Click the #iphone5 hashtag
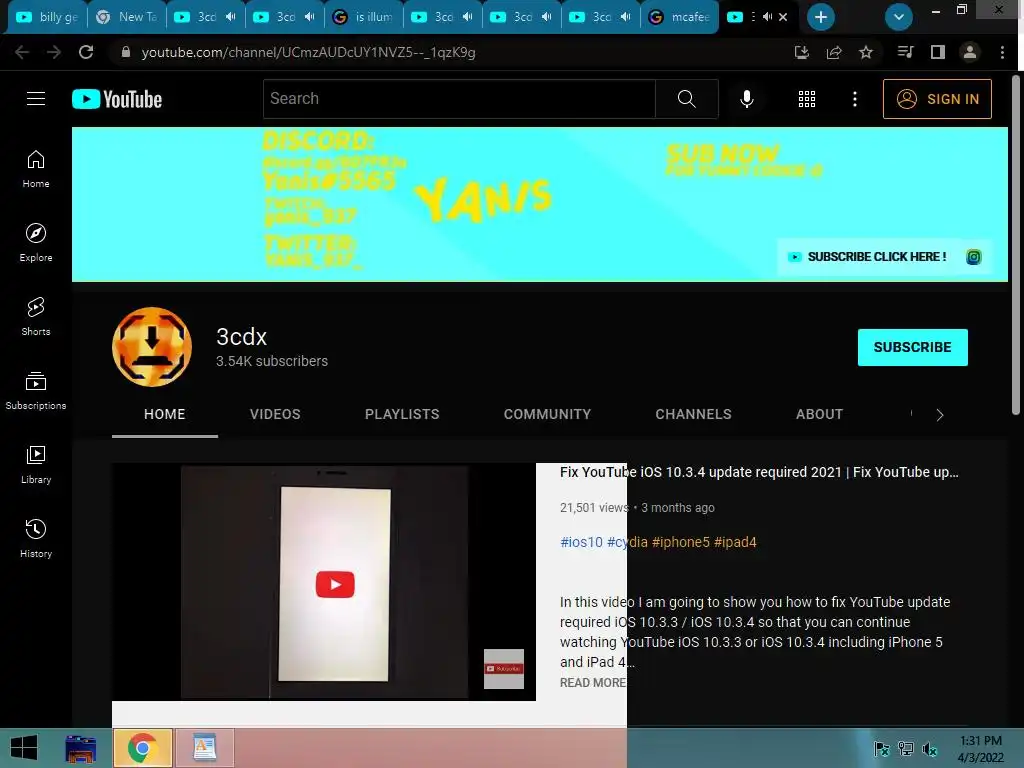This screenshot has height=768, width=1024. coord(680,542)
